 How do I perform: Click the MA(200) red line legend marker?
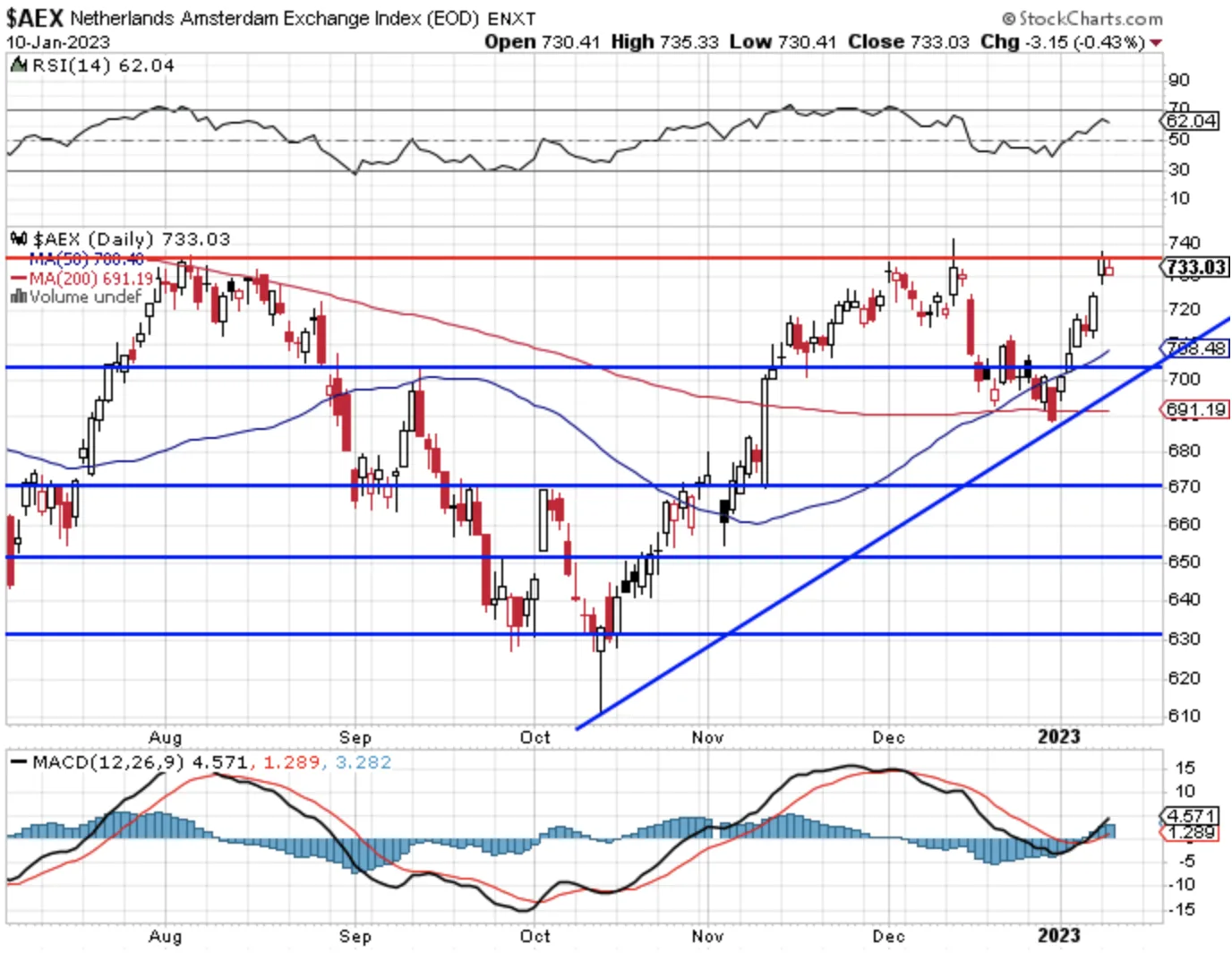tap(19, 279)
